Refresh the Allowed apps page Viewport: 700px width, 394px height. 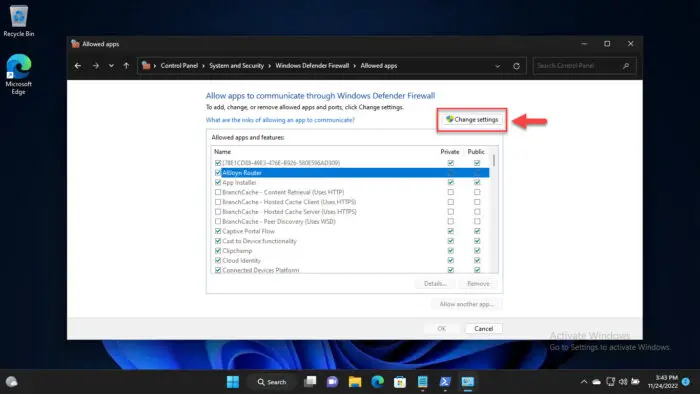pyautogui.click(x=516, y=66)
